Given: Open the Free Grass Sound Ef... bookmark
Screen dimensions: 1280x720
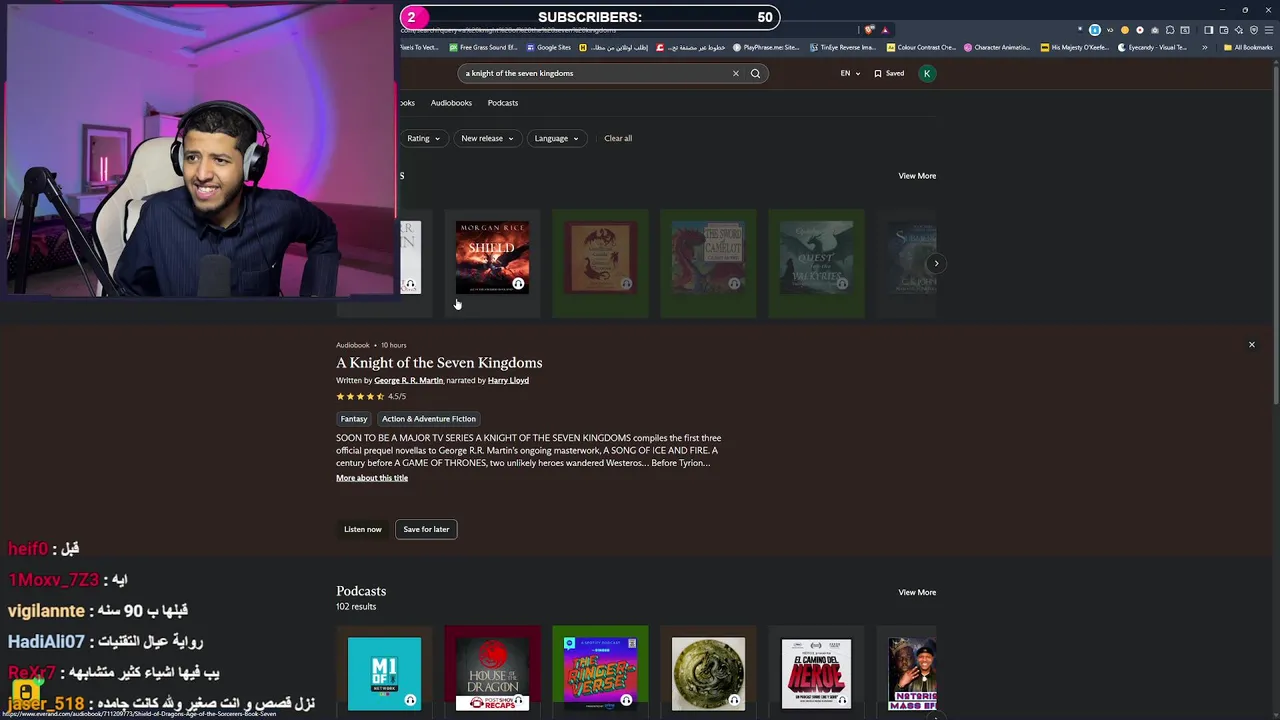Looking at the screenshot, I should [483, 47].
